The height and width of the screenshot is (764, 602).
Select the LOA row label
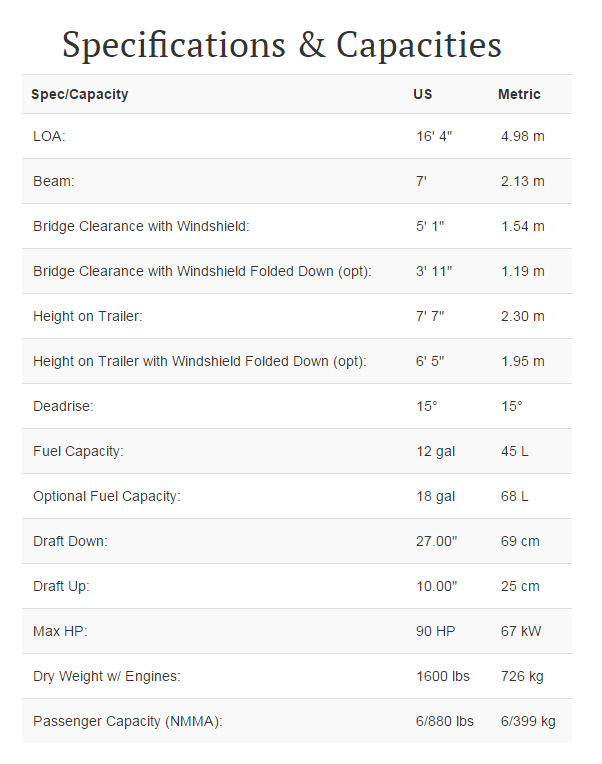click(x=49, y=136)
